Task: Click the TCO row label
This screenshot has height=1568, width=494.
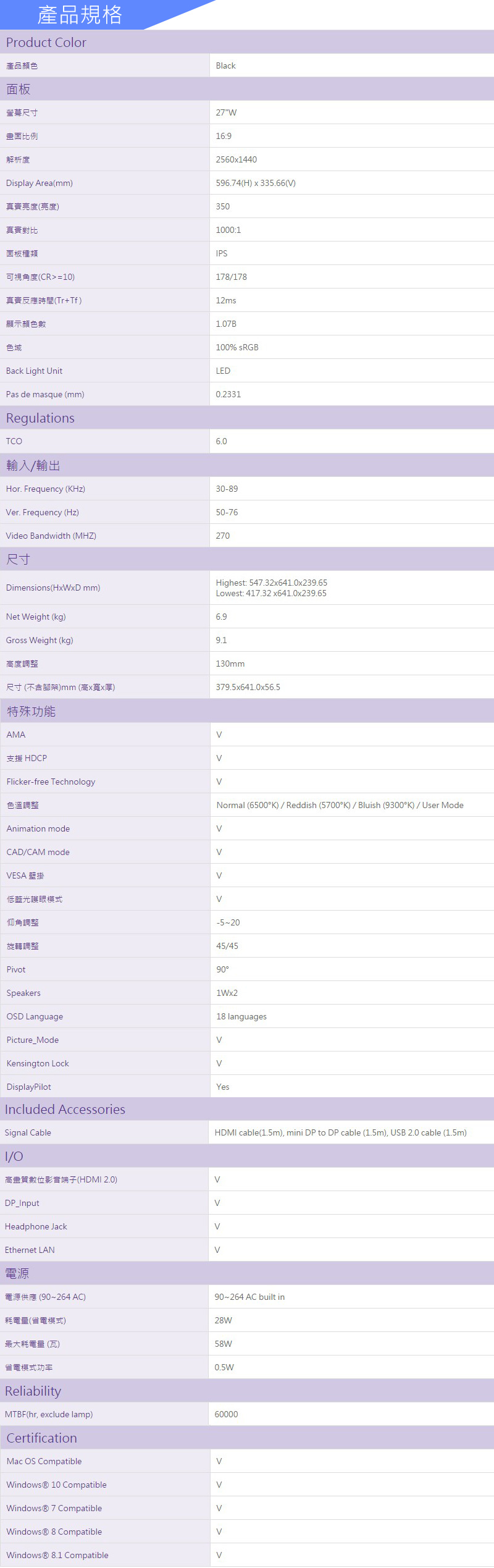Action: pyautogui.click(x=14, y=441)
